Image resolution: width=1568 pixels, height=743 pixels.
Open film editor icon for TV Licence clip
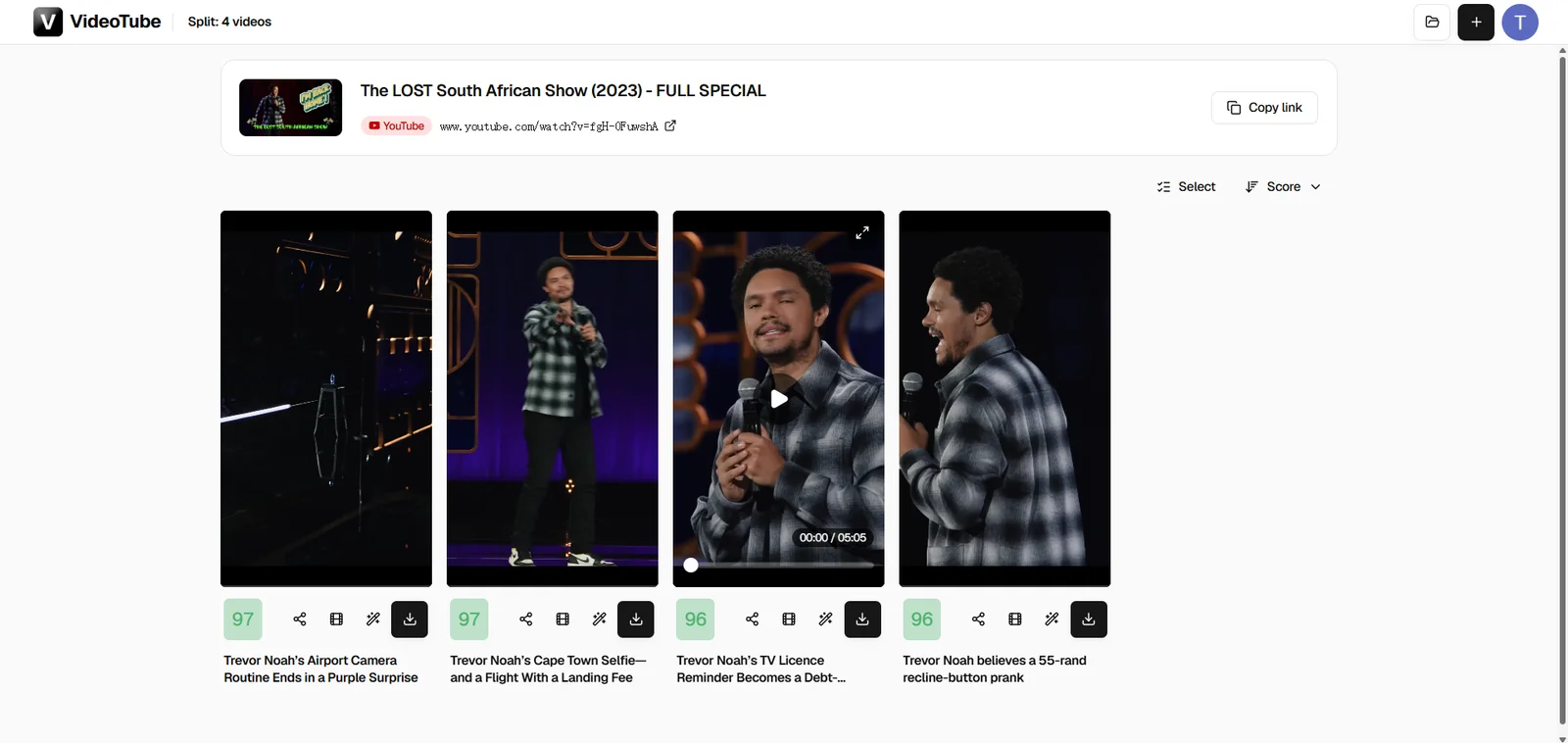[789, 619]
